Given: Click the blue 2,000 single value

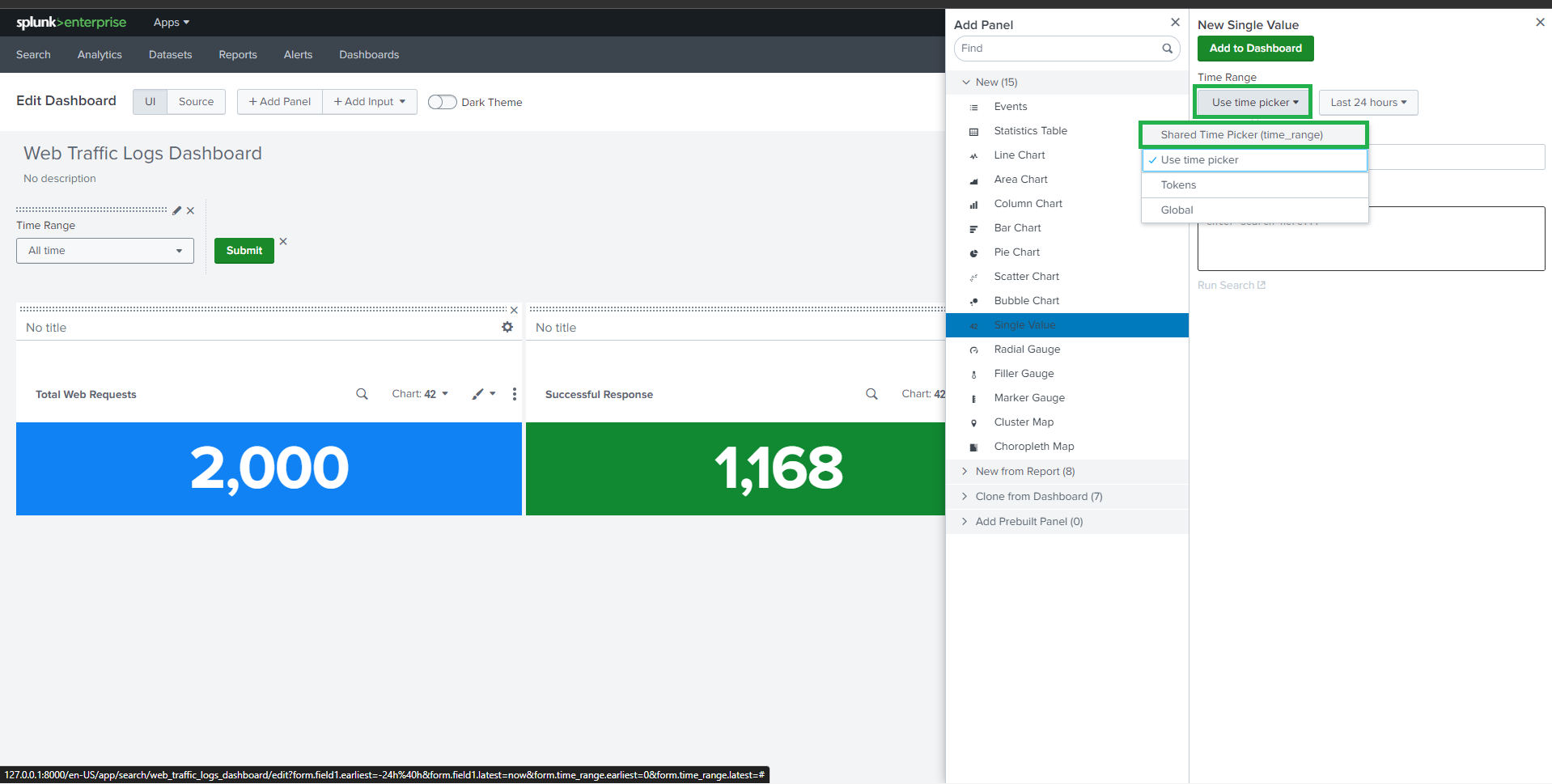Looking at the screenshot, I should (269, 468).
